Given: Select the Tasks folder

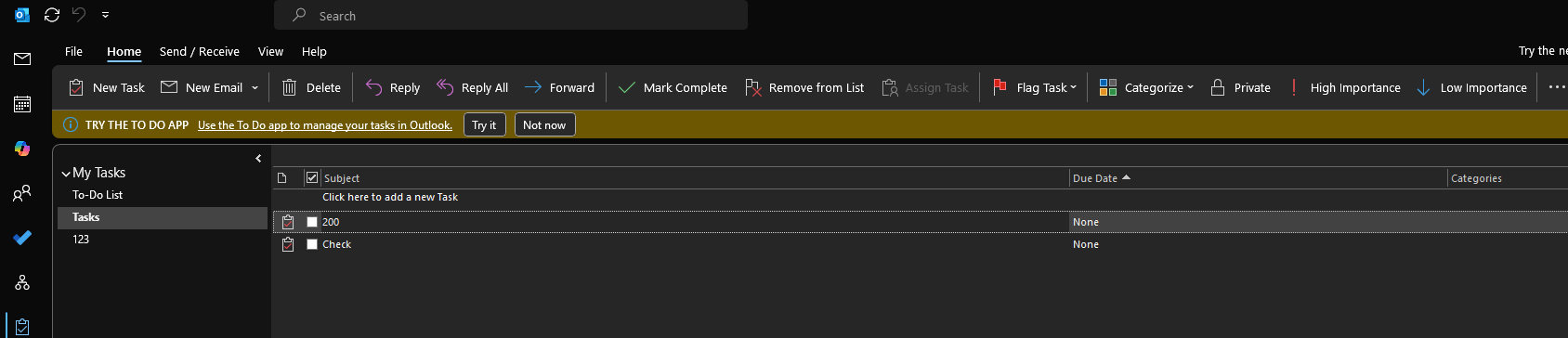Looking at the screenshot, I should (x=163, y=217).
